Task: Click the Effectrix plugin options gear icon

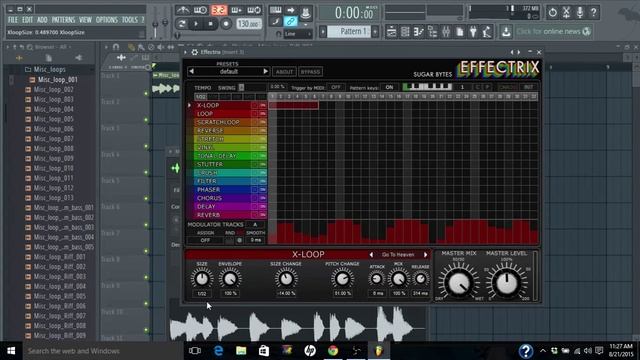Action: pyautogui.click(x=195, y=52)
